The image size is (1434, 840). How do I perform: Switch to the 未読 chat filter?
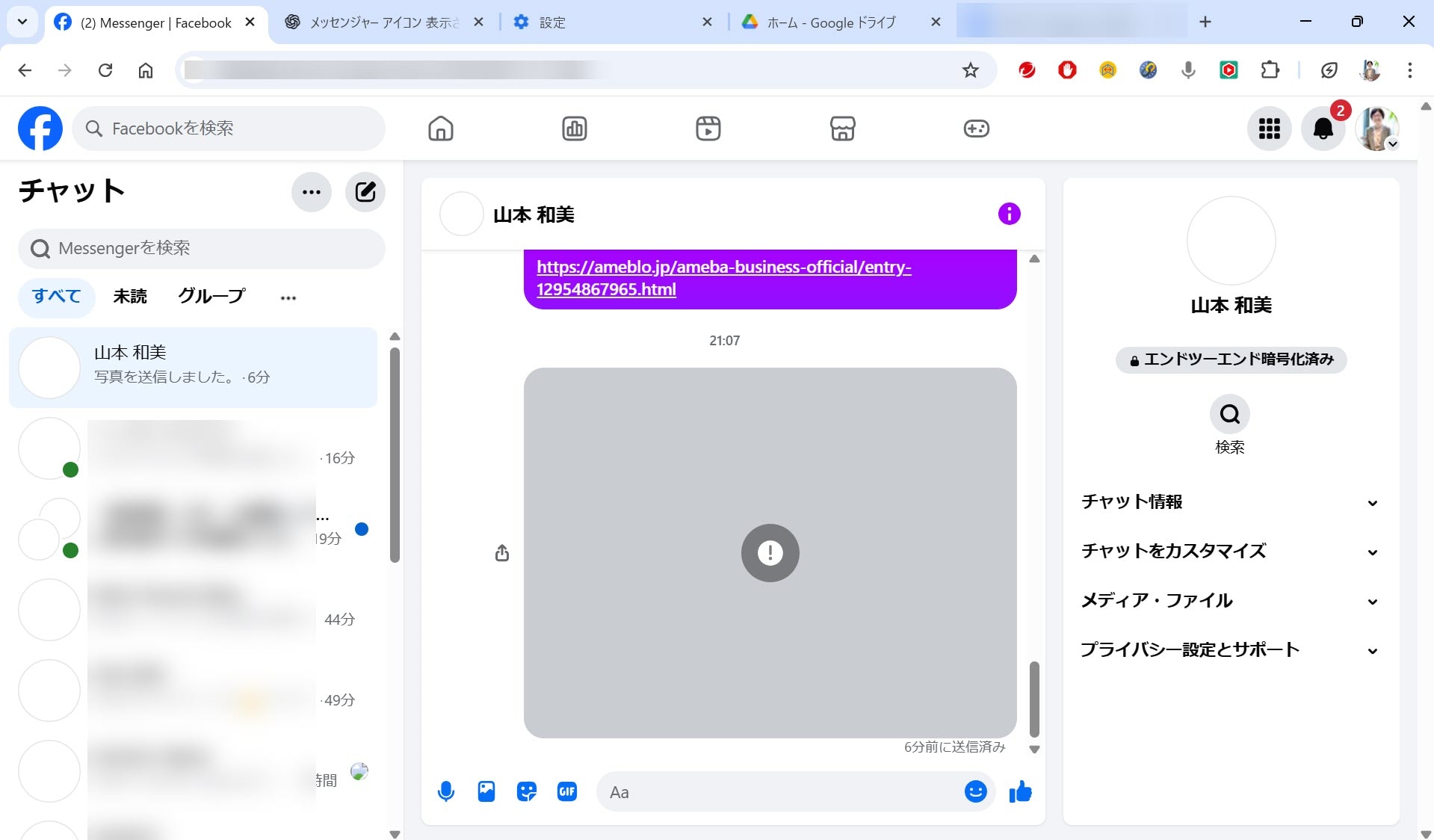(130, 297)
